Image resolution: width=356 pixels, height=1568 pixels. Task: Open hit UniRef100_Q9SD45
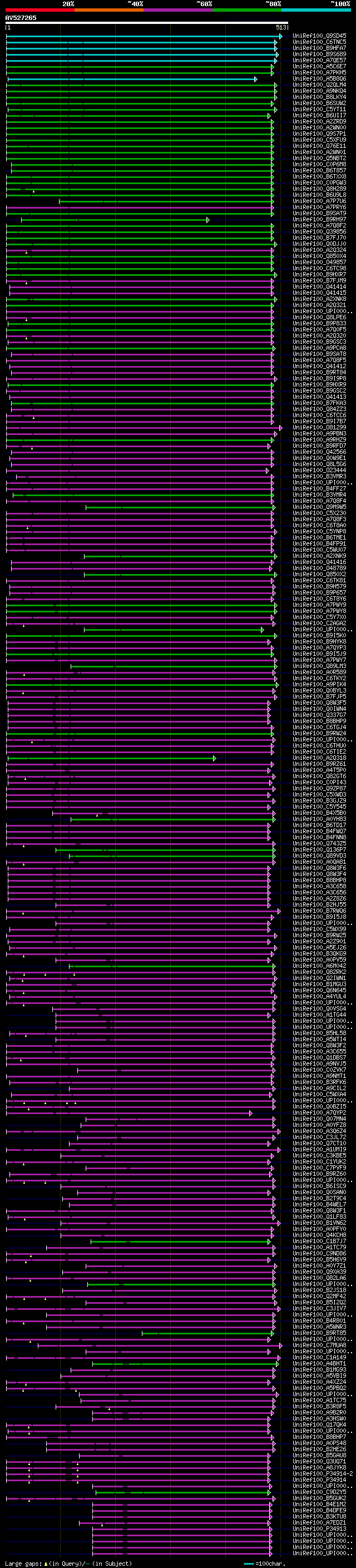pos(319,36)
